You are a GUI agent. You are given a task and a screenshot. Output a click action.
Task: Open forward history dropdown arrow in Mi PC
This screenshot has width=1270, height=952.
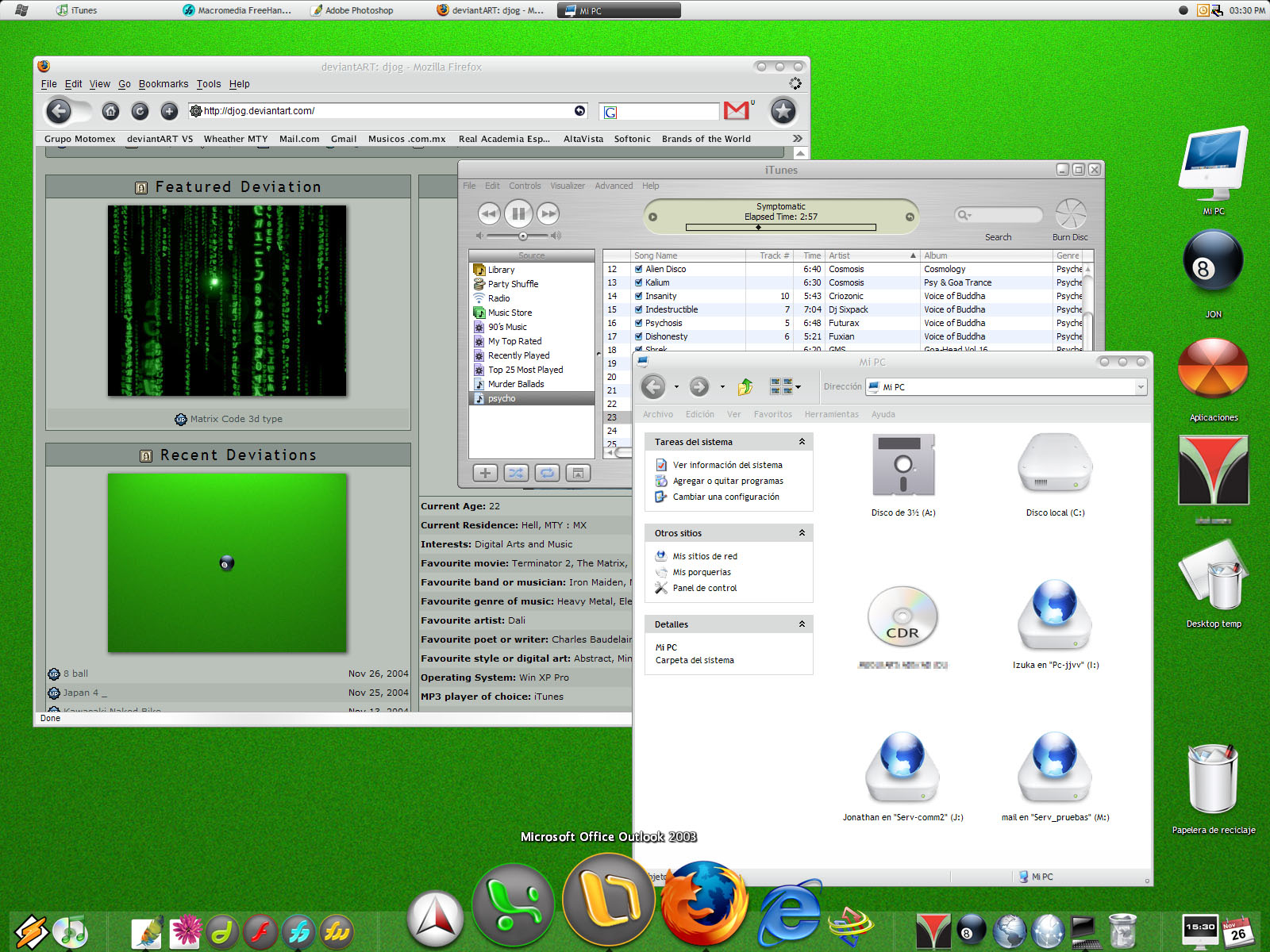click(722, 387)
